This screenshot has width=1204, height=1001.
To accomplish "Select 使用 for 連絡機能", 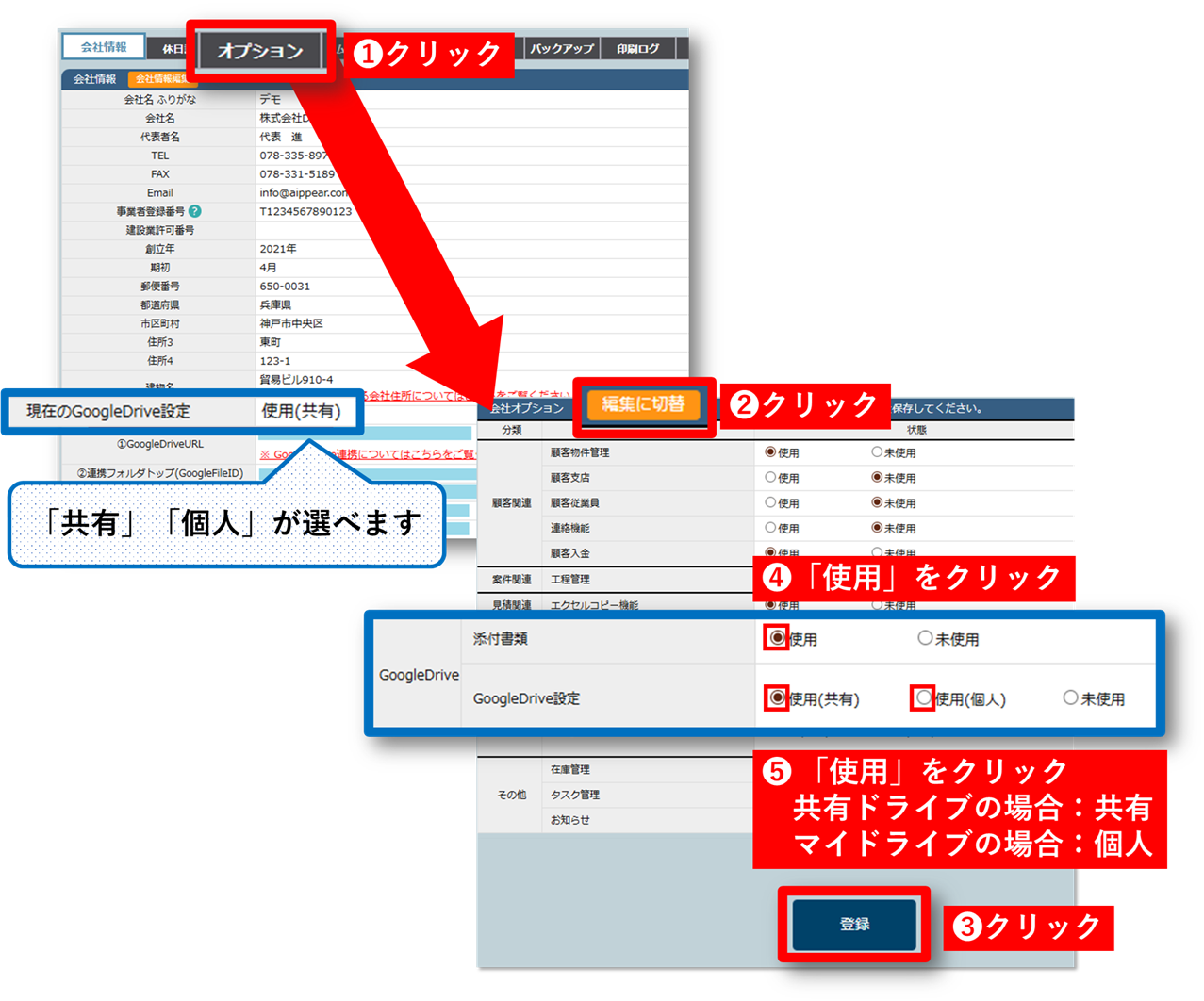I will (x=770, y=528).
